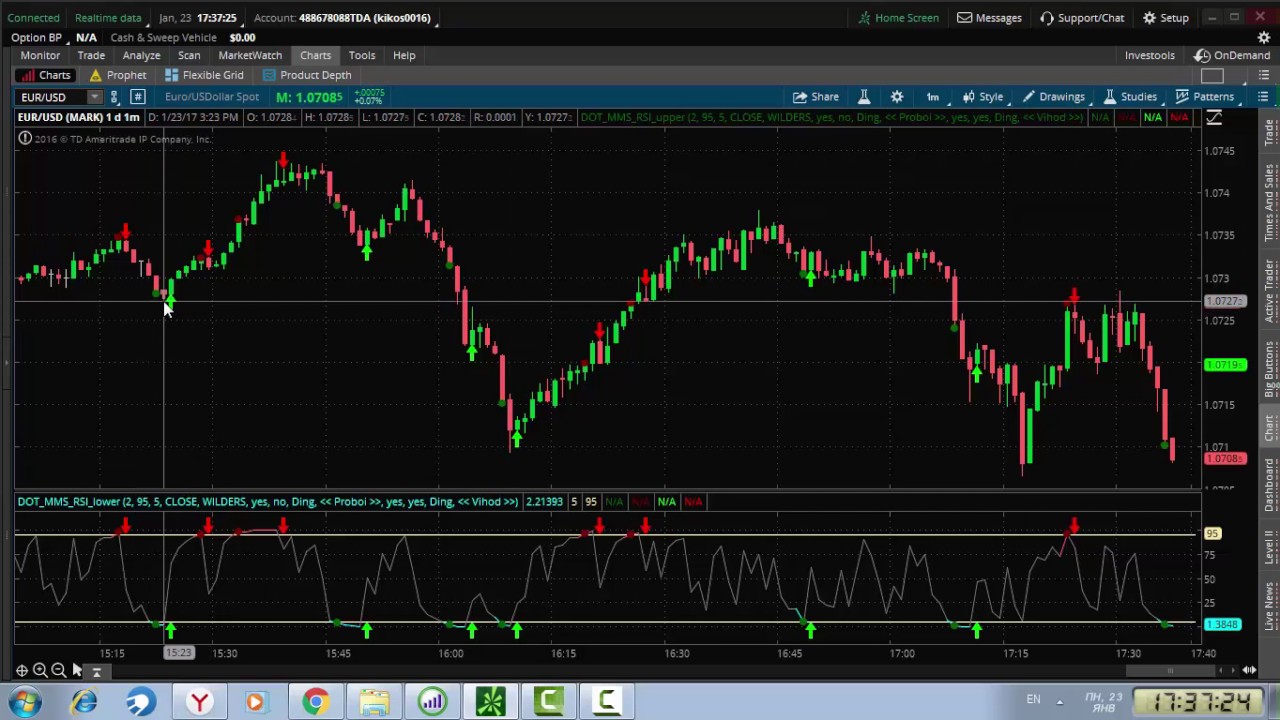Screen dimensions: 1280x720
Task: Open the Tools main tab
Action: (x=362, y=55)
